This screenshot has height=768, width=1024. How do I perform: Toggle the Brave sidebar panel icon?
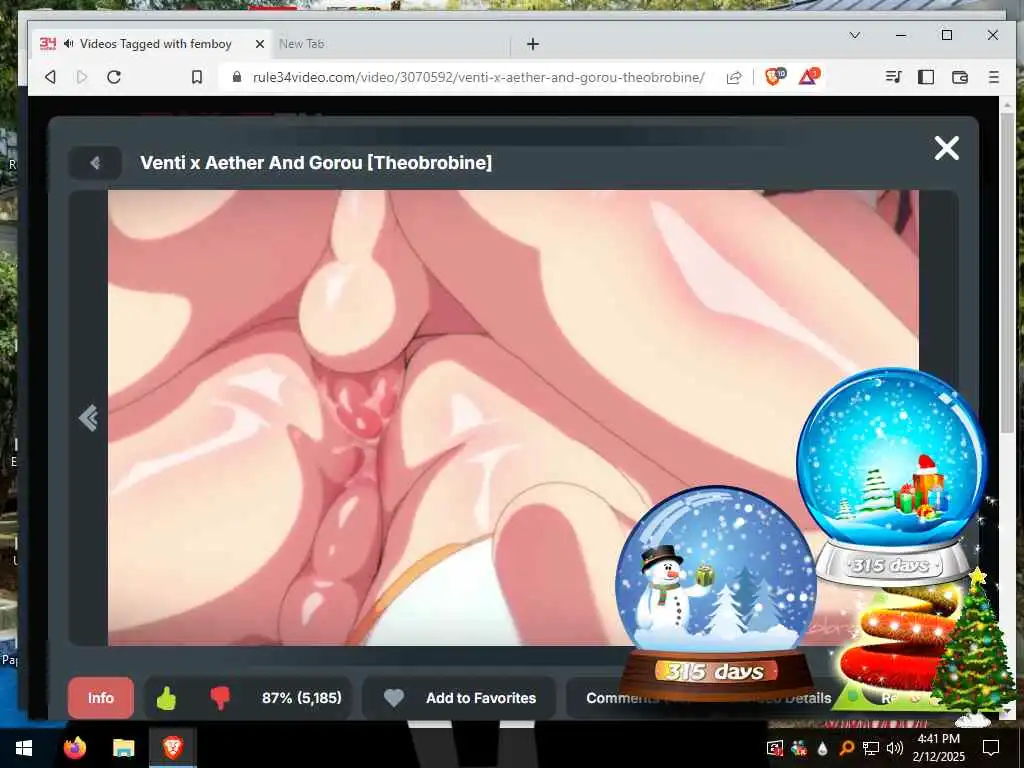pyautogui.click(x=925, y=77)
